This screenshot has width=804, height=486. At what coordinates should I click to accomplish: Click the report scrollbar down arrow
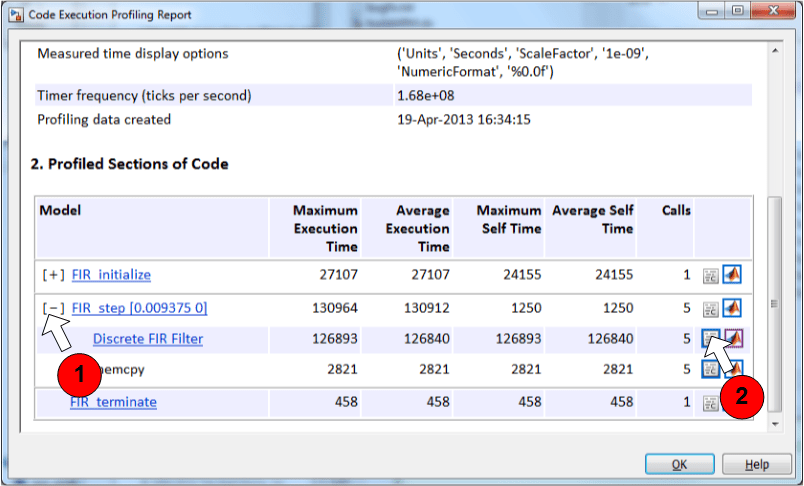pos(775,424)
